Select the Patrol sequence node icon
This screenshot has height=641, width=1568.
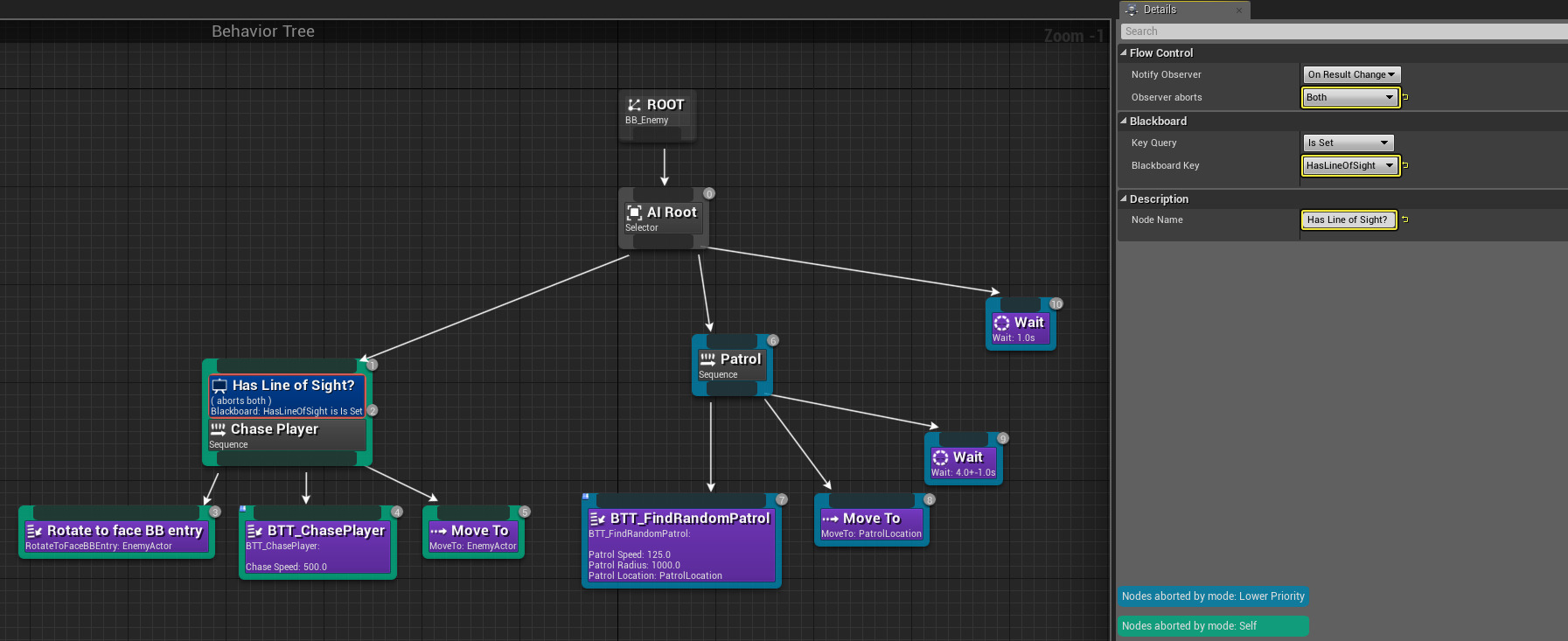click(707, 359)
